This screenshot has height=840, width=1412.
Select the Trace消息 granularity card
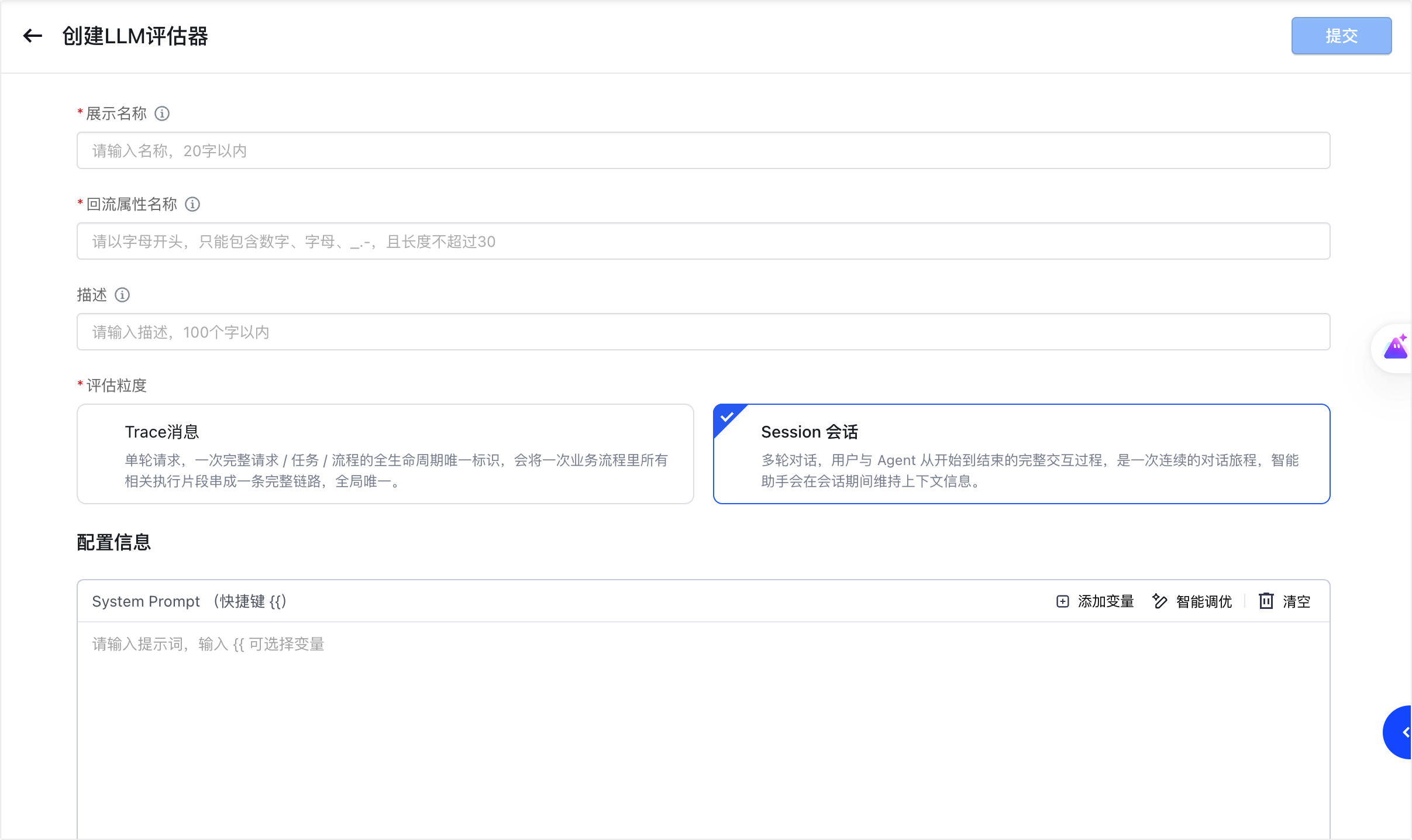[x=385, y=454]
